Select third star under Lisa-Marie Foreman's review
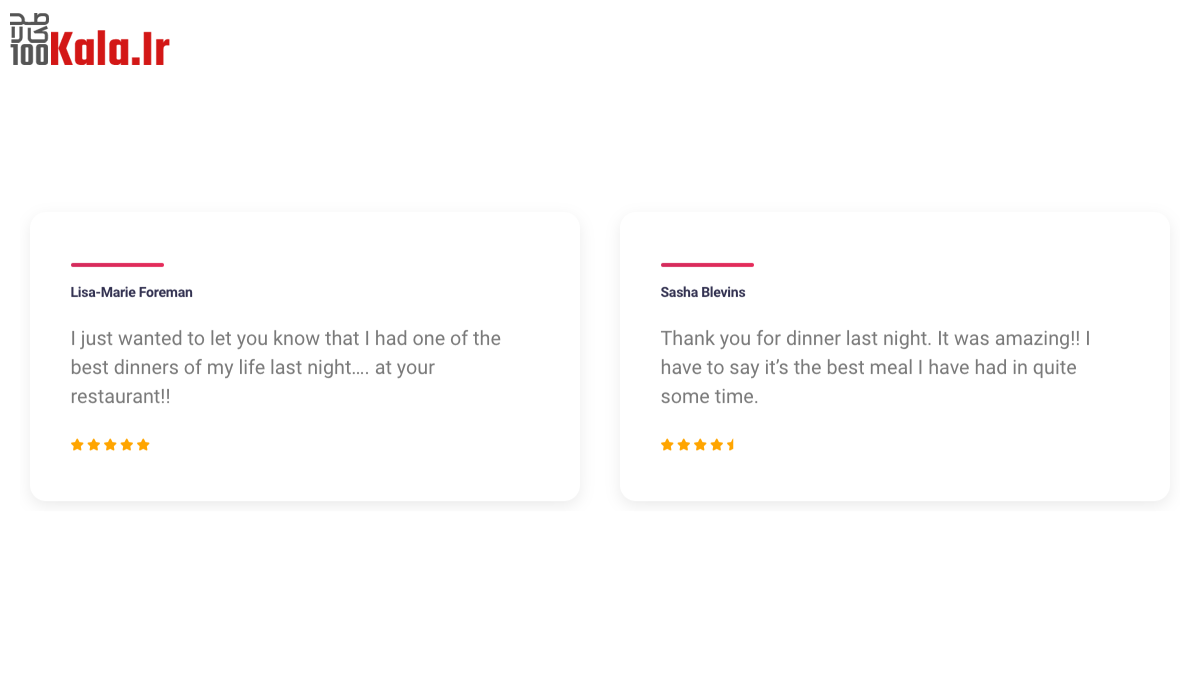Screen dimensions: 1200x700 pyautogui.click(x=110, y=445)
